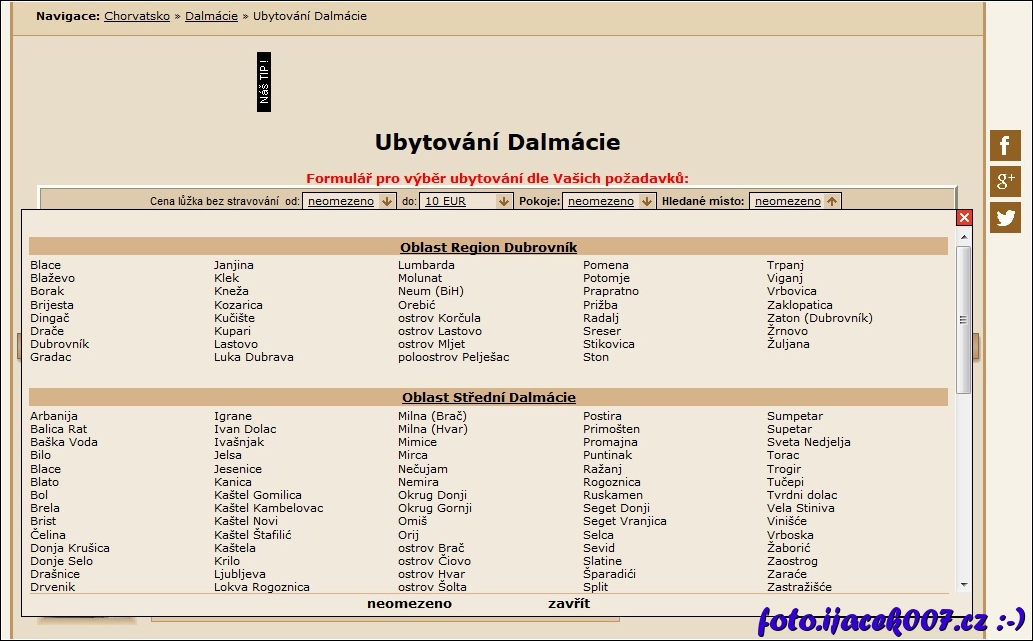Select ostrov Korčula location

(440, 318)
